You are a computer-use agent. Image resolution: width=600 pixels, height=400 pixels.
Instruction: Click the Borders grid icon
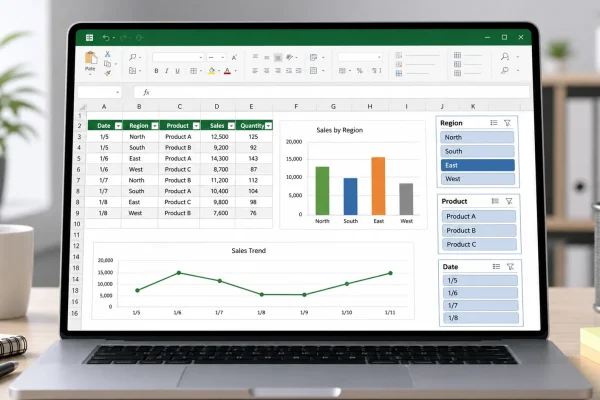194,71
